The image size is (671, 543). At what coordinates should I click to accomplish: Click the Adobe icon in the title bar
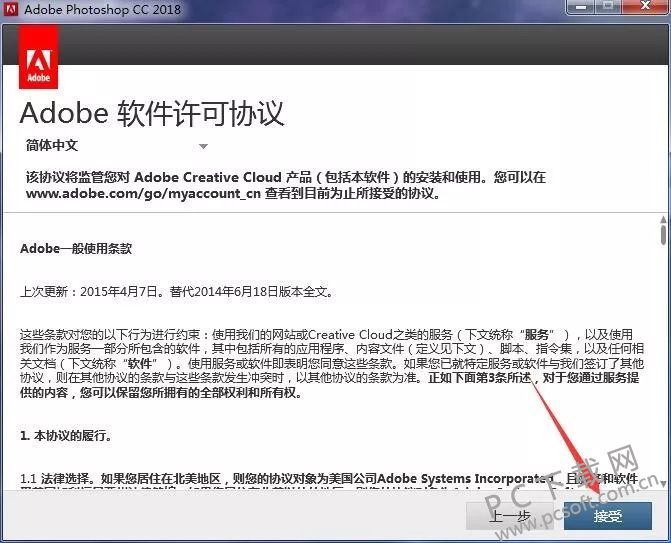(10, 9)
